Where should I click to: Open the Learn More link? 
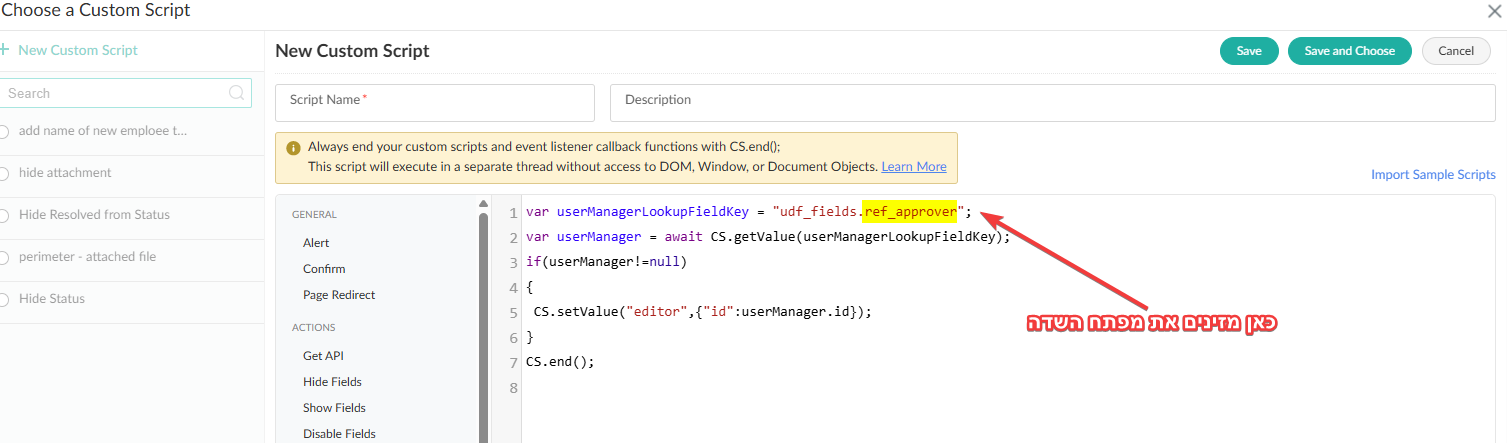click(x=913, y=167)
